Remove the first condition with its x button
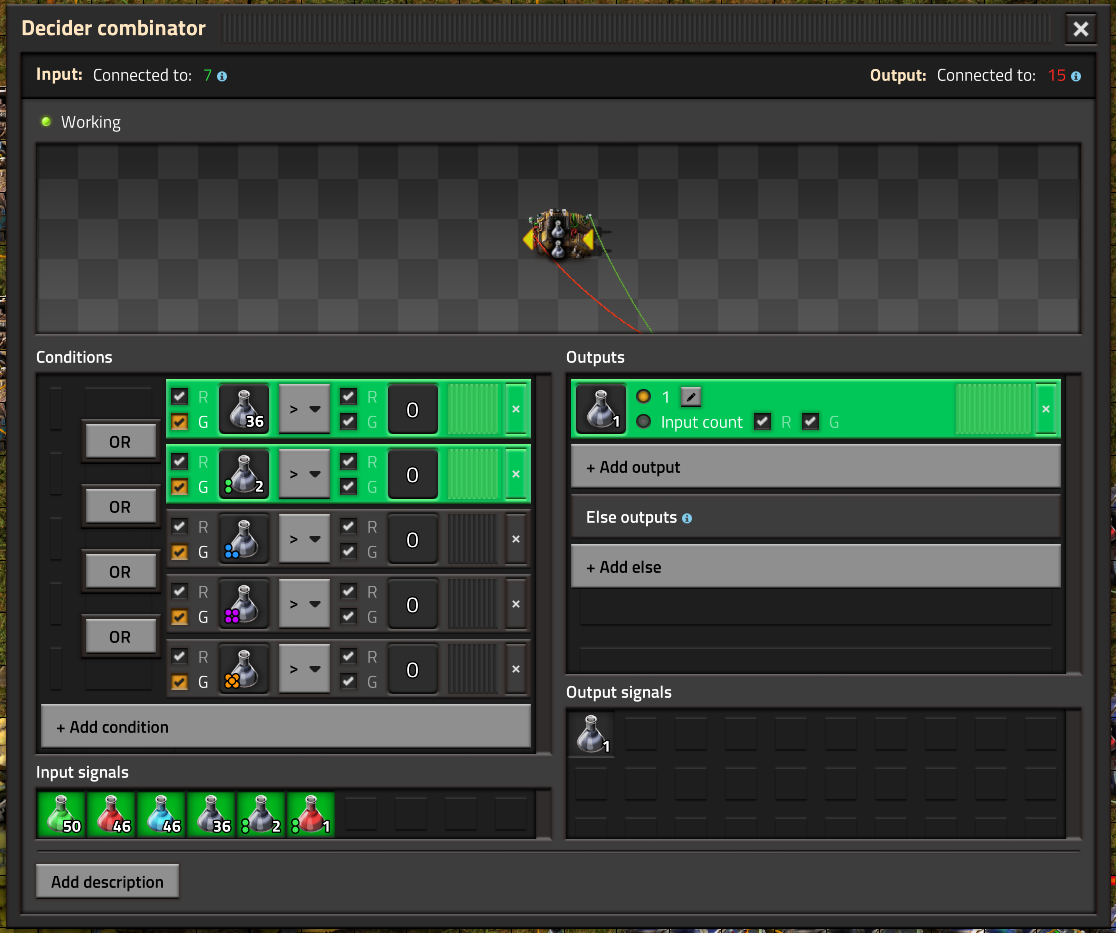The image size is (1116, 933). pyautogui.click(x=516, y=409)
